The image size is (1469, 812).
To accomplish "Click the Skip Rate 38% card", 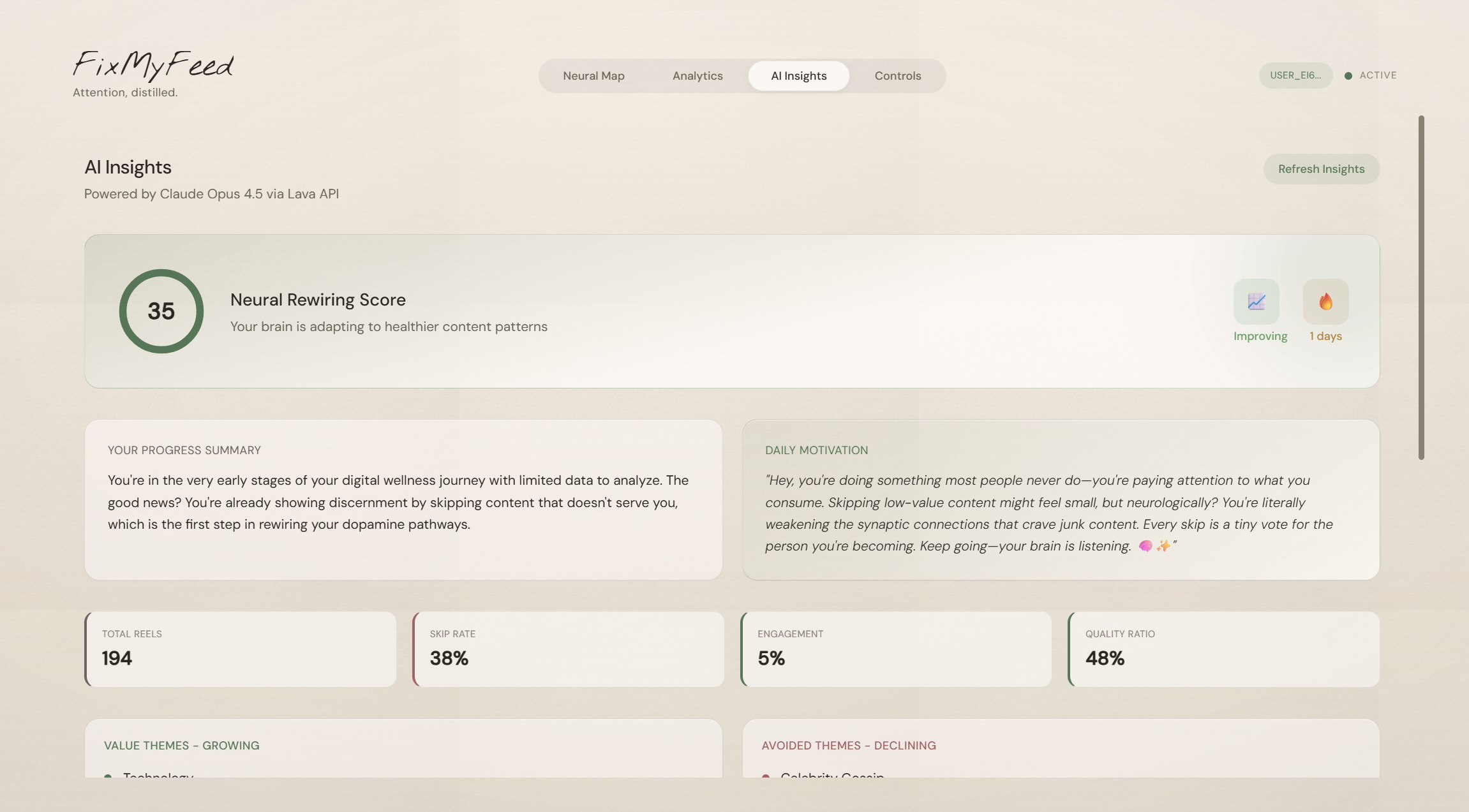I will point(568,649).
